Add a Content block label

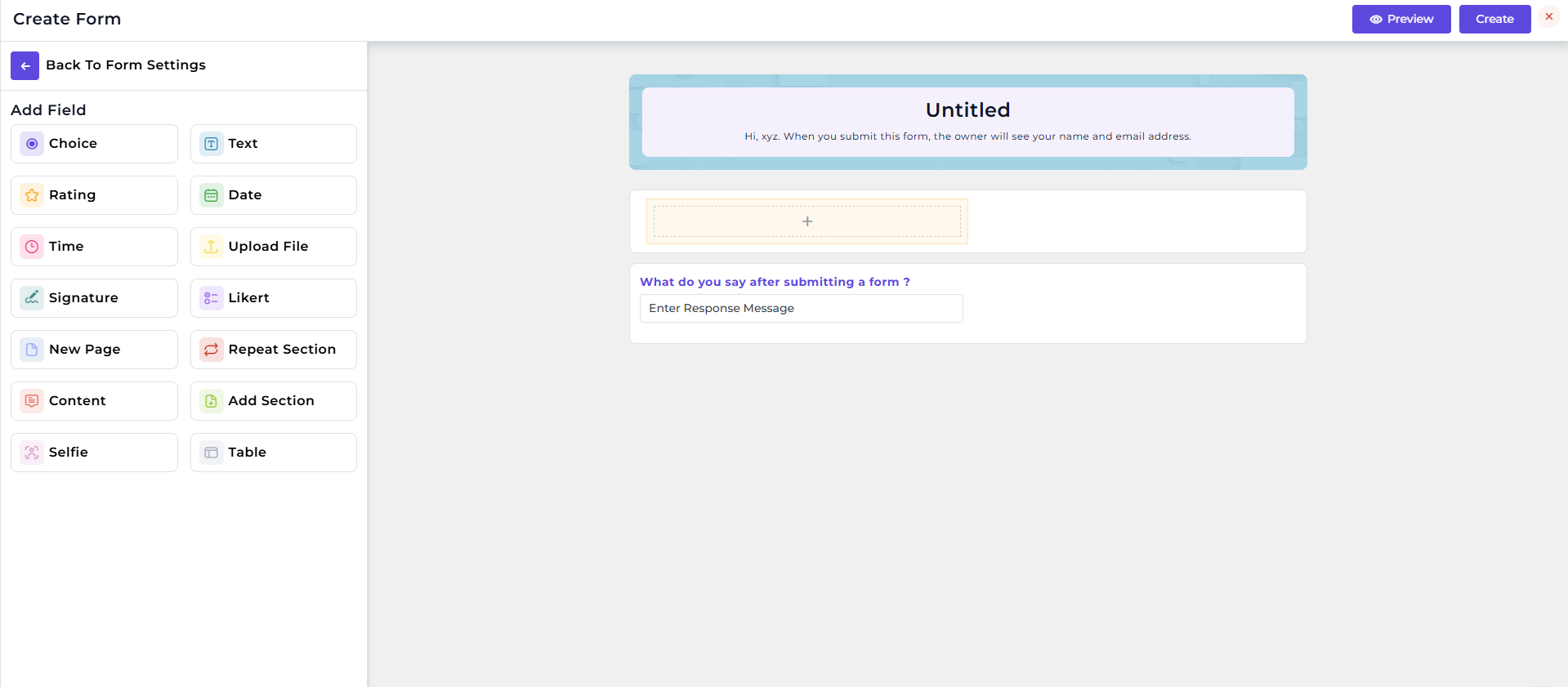78,401
